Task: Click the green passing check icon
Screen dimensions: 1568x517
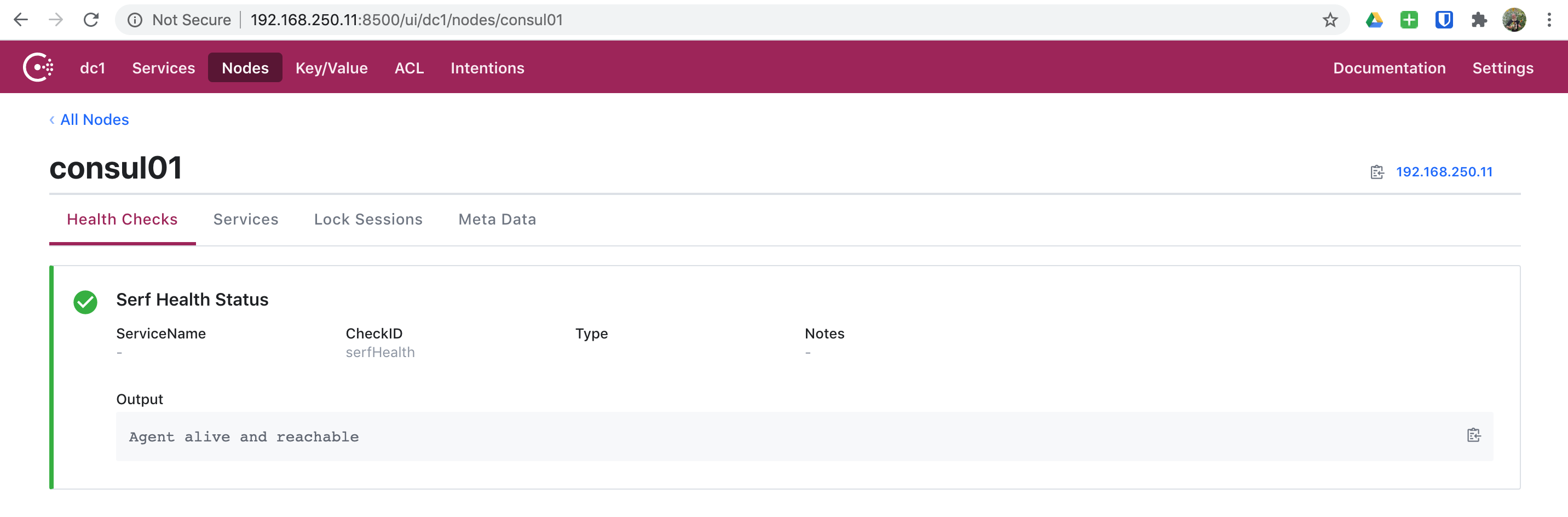Action: click(x=85, y=302)
